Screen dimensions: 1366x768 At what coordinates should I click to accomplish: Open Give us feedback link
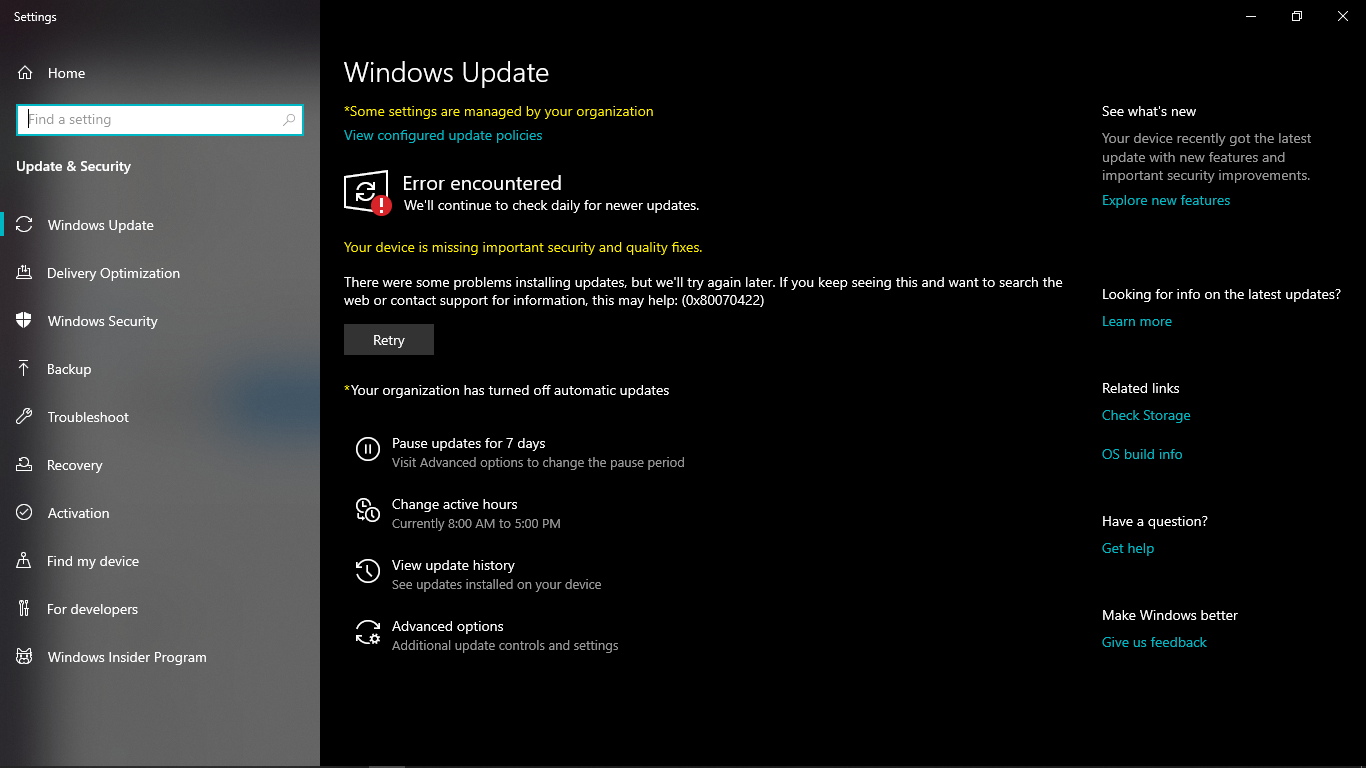point(1154,642)
